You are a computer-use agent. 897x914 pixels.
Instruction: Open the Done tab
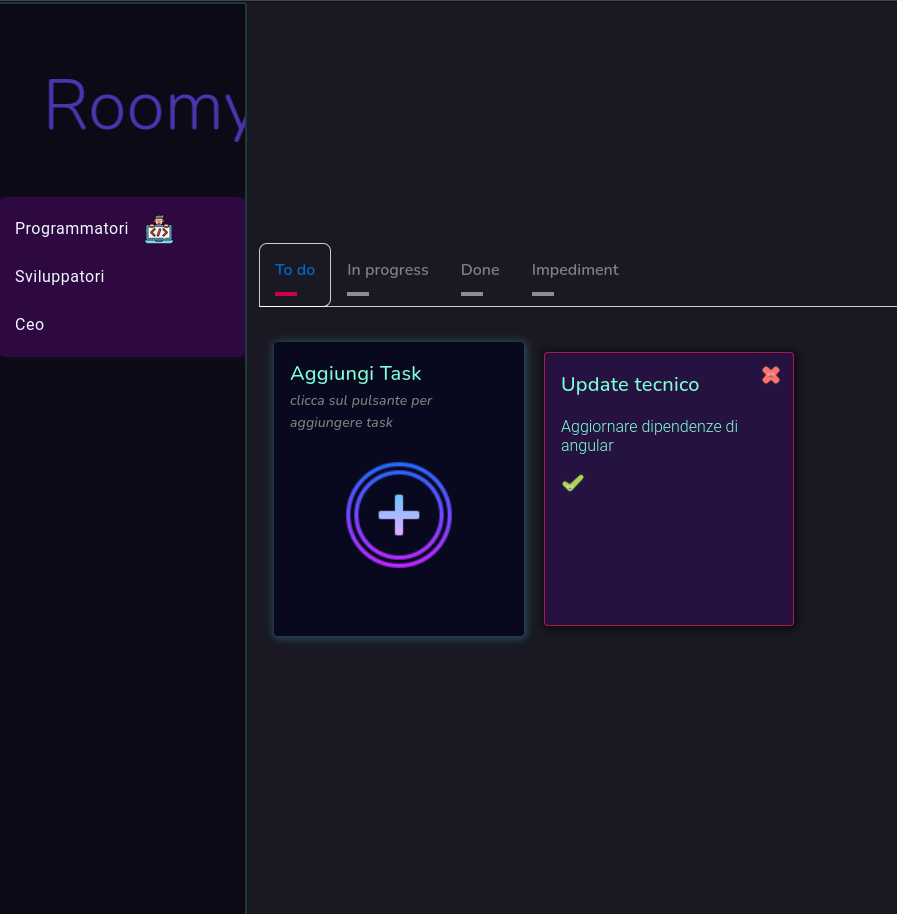[480, 269]
